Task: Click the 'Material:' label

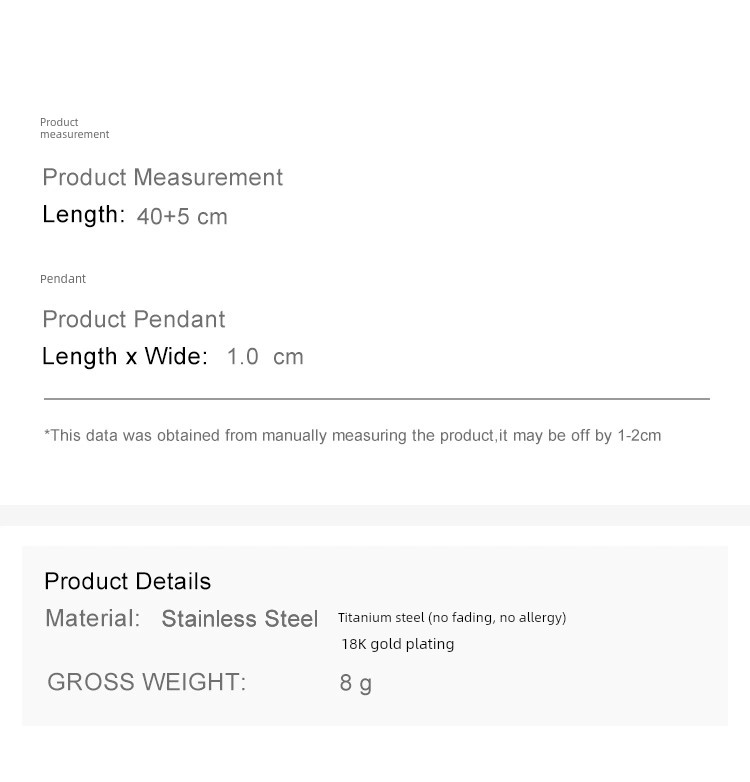Action: point(93,618)
